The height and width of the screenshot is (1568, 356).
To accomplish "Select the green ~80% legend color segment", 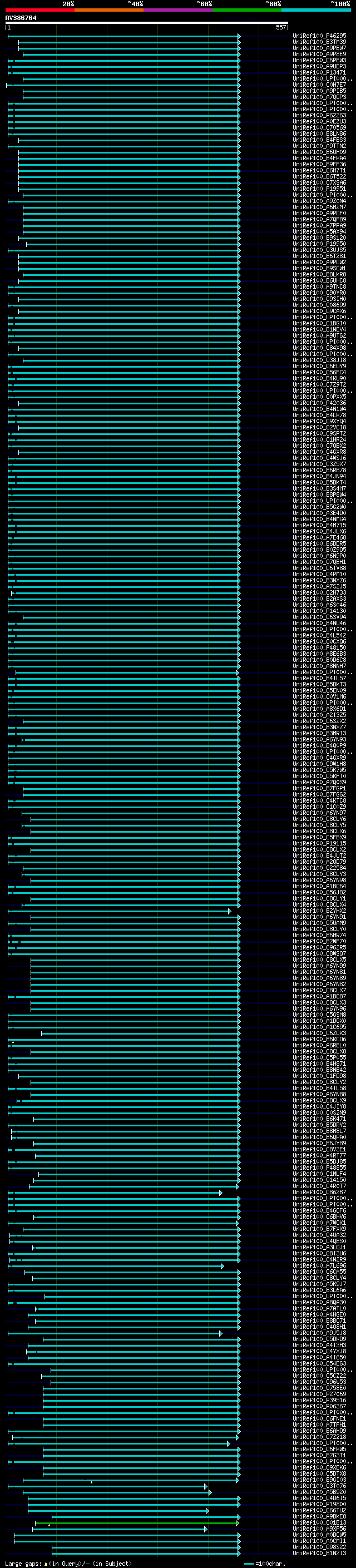I will (x=247, y=10).
